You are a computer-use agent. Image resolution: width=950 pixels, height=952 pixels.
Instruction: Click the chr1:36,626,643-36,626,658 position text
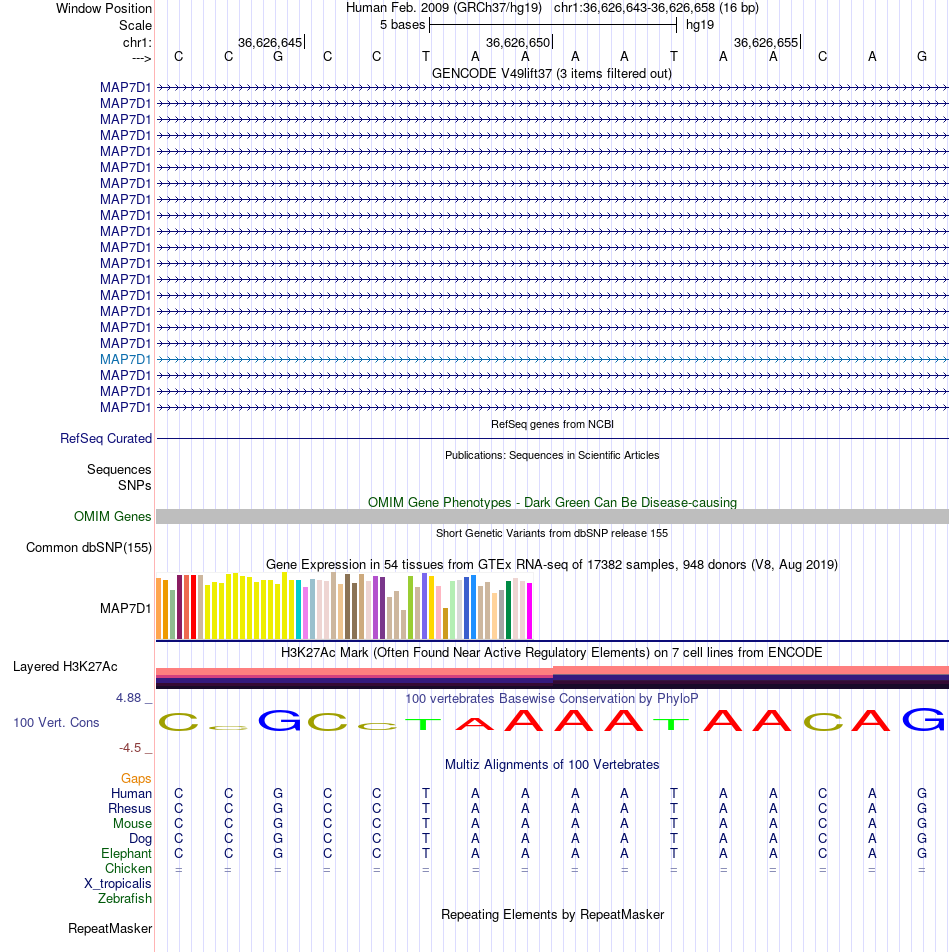[x=656, y=8]
